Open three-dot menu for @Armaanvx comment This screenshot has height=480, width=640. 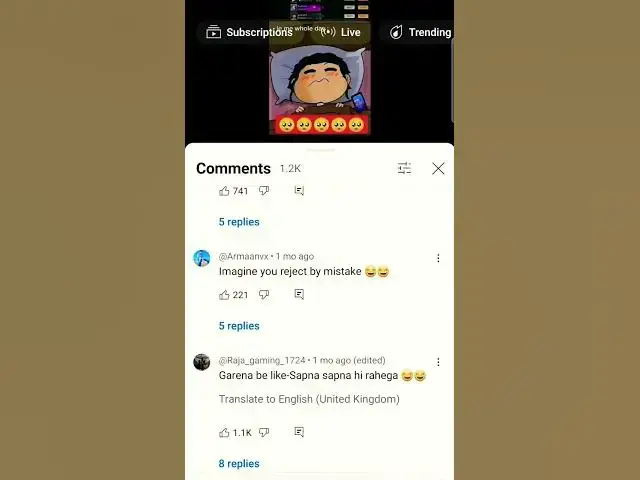pyautogui.click(x=438, y=258)
